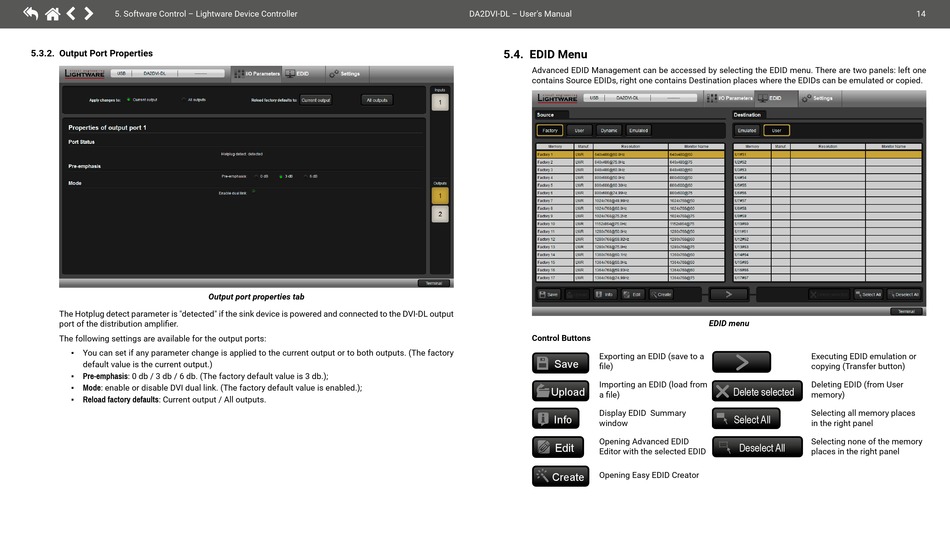Select the Factory source button
This screenshot has width=950, height=533.
(549, 130)
